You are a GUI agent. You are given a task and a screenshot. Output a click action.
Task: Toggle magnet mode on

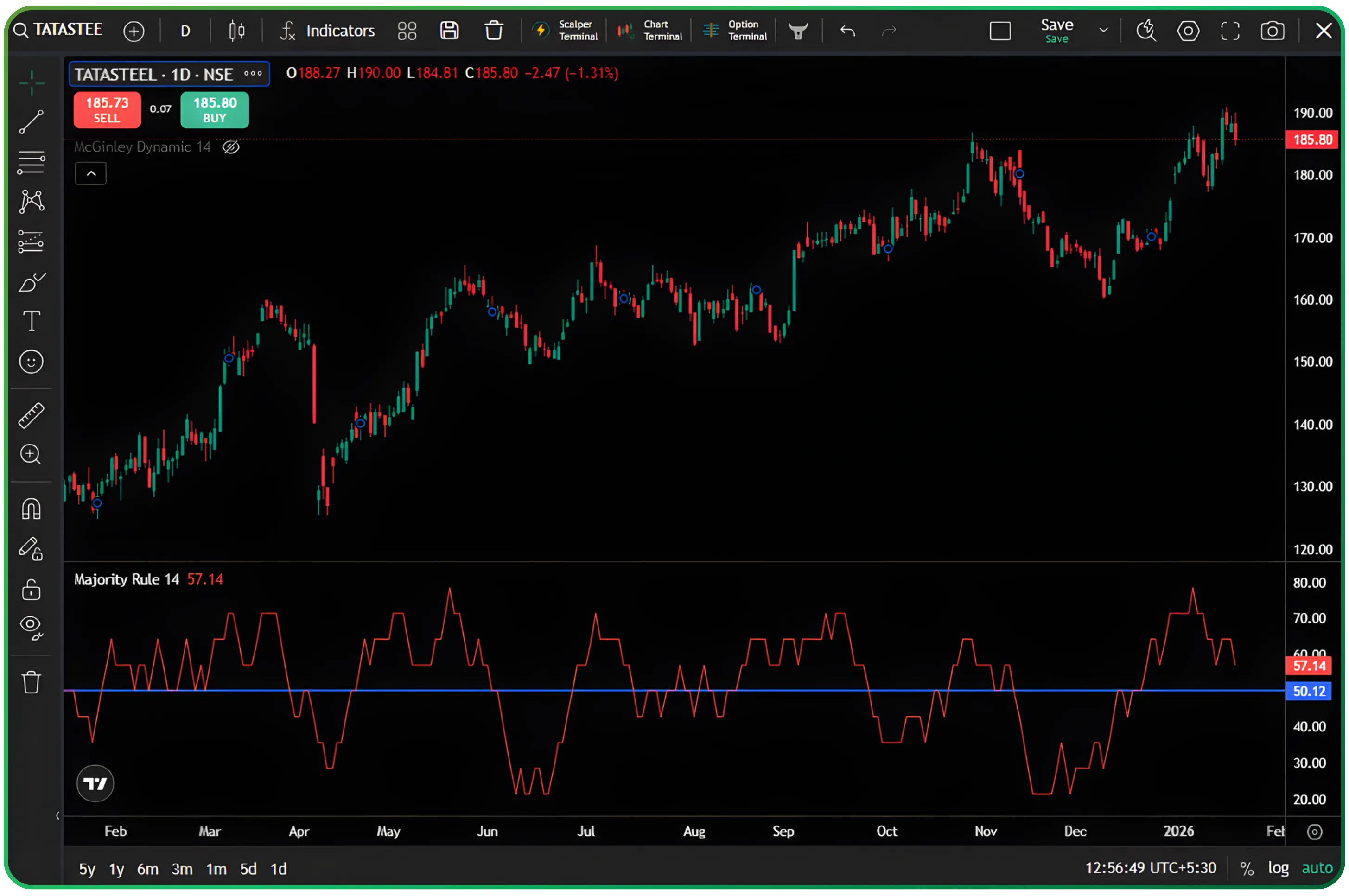[x=31, y=508]
